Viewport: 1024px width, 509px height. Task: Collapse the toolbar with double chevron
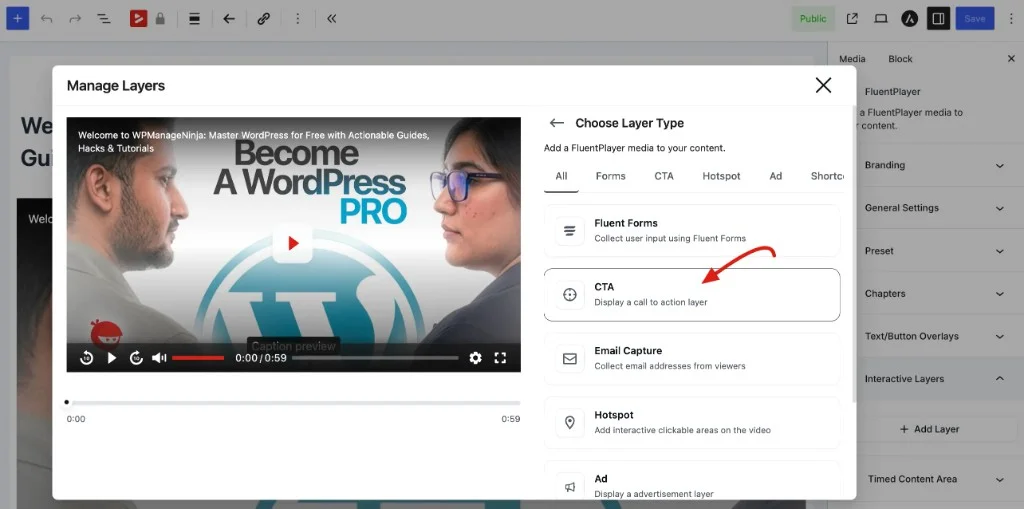[332, 18]
